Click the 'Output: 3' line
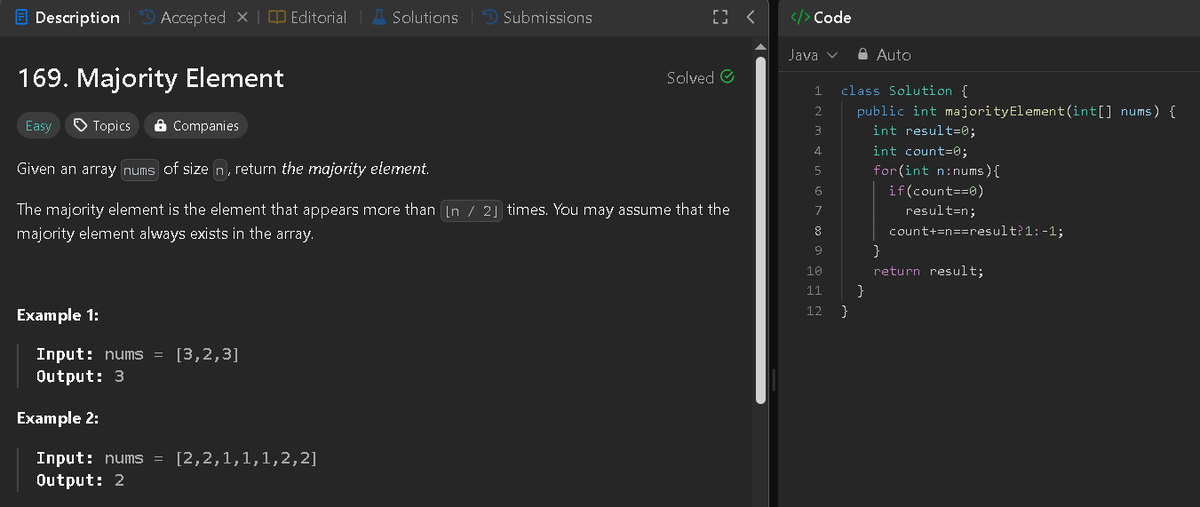 point(80,376)
